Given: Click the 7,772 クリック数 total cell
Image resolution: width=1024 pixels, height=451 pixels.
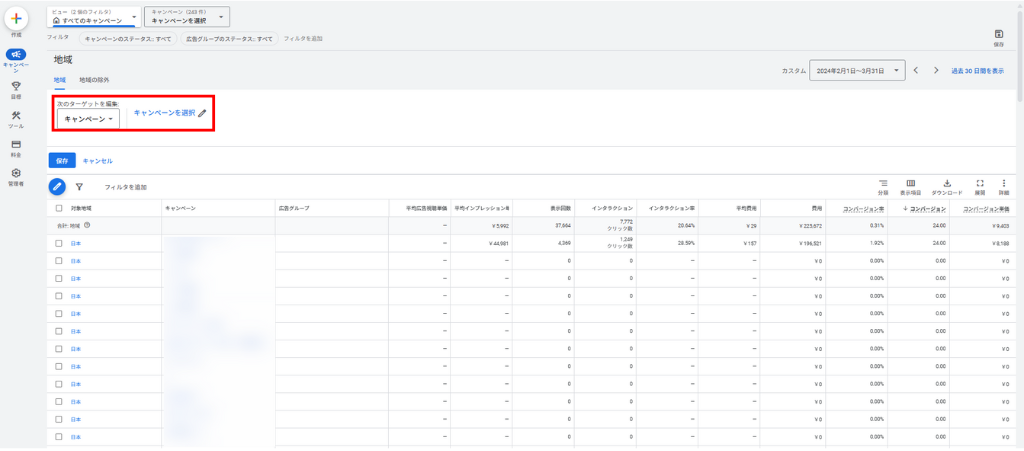Looking at the screenshot, I should [x=619, y=225].
